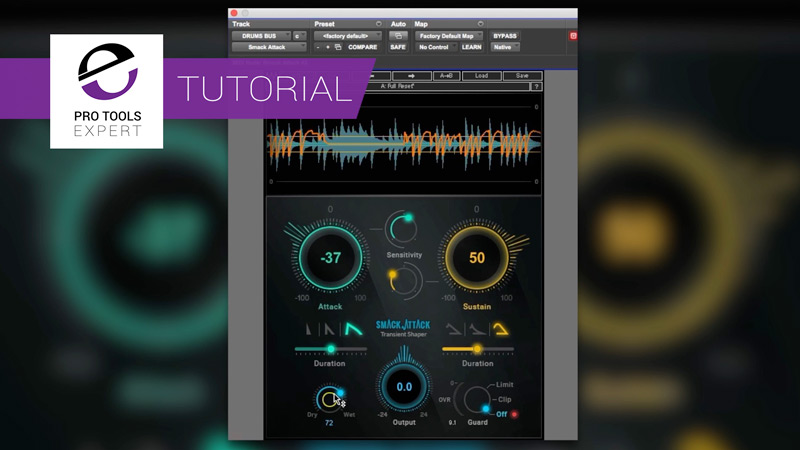
Task: Click the Dry/Wet mix knob
Action: pos(330,399)
